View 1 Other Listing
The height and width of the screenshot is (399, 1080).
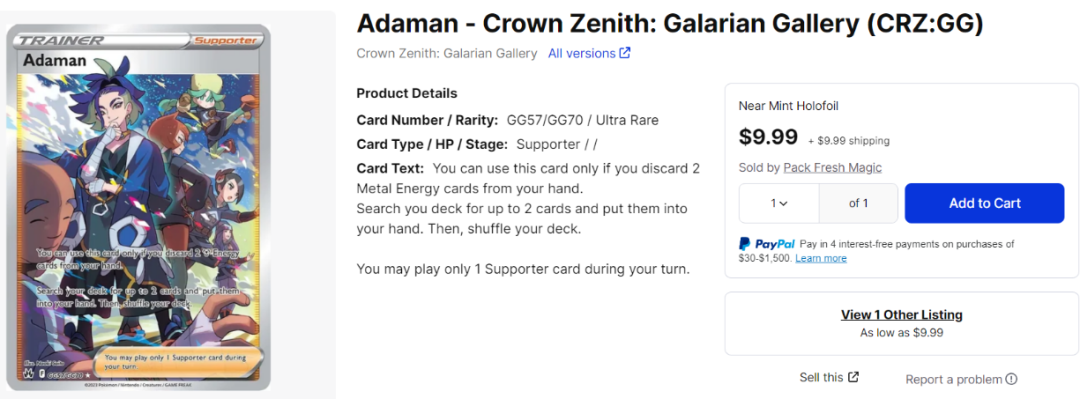[x=902, y=315]
